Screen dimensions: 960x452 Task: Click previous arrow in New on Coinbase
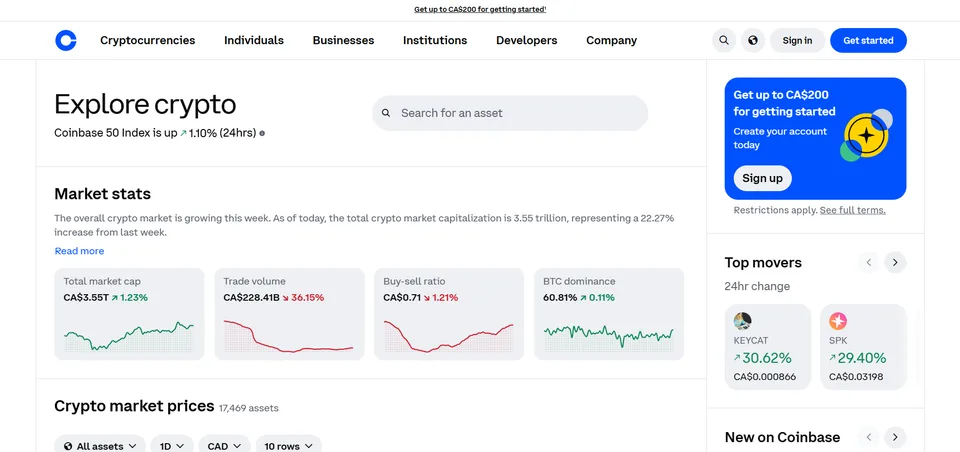pos(868,437)
